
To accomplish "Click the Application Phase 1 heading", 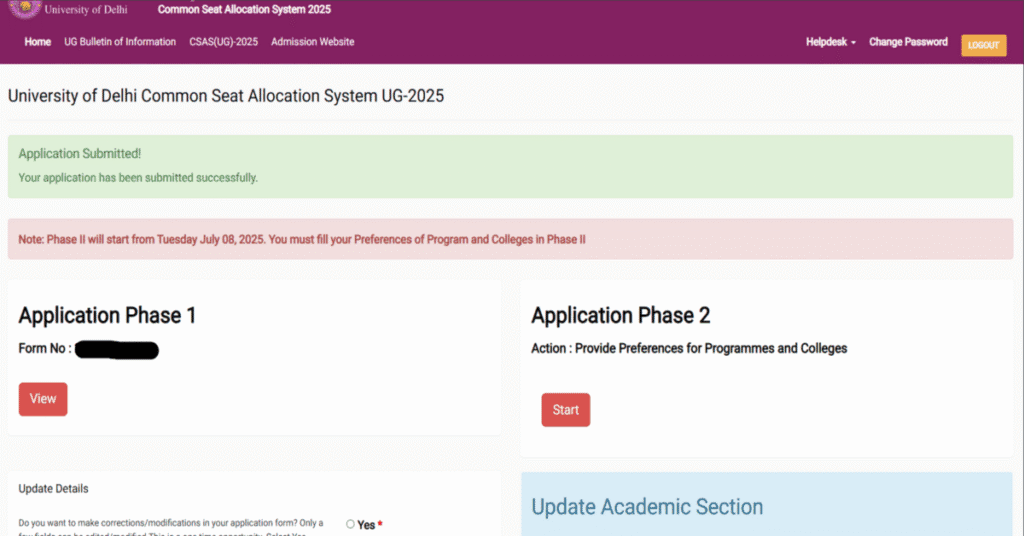I will click(107, 316).
